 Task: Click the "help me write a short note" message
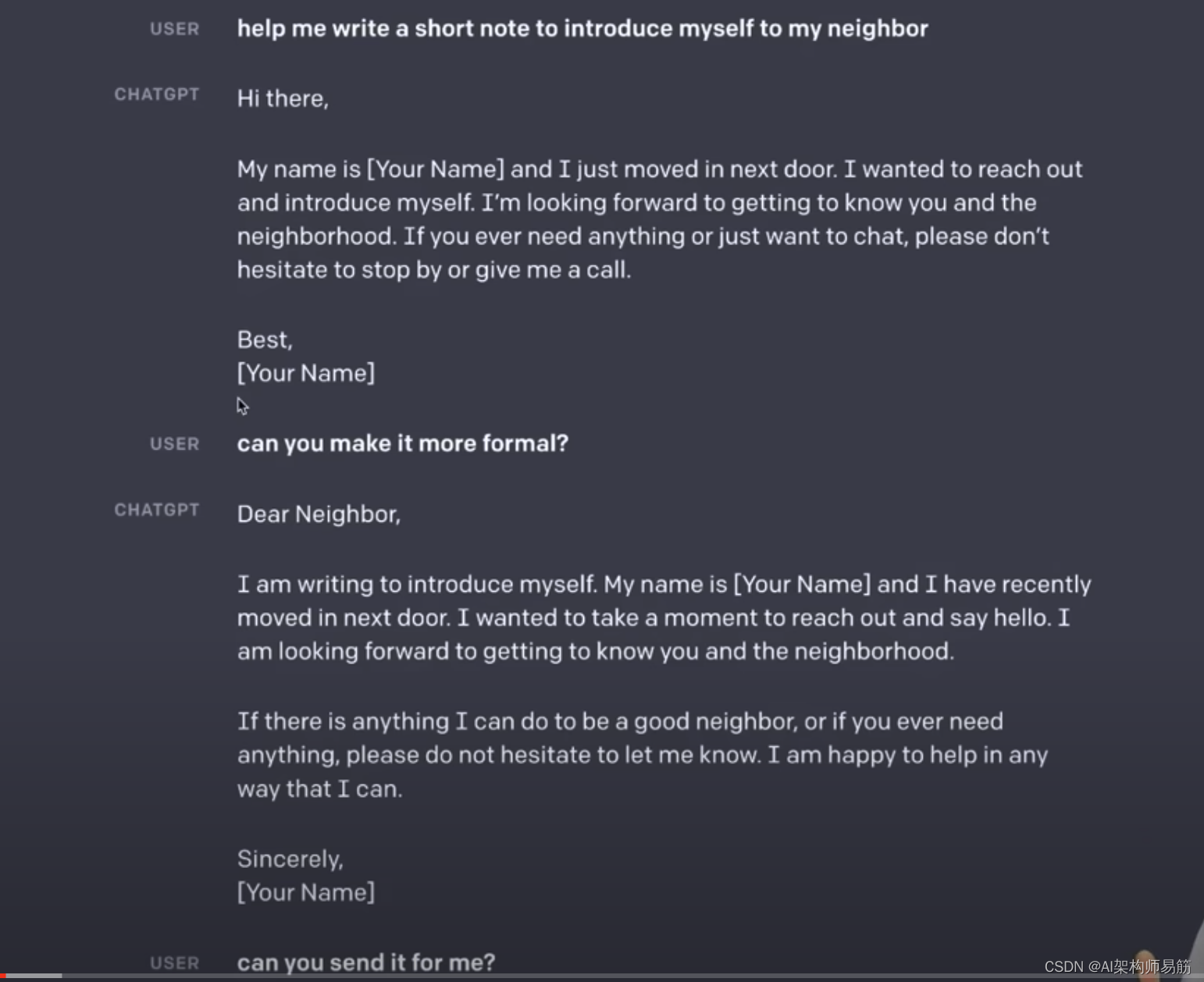tap(582, 29)
